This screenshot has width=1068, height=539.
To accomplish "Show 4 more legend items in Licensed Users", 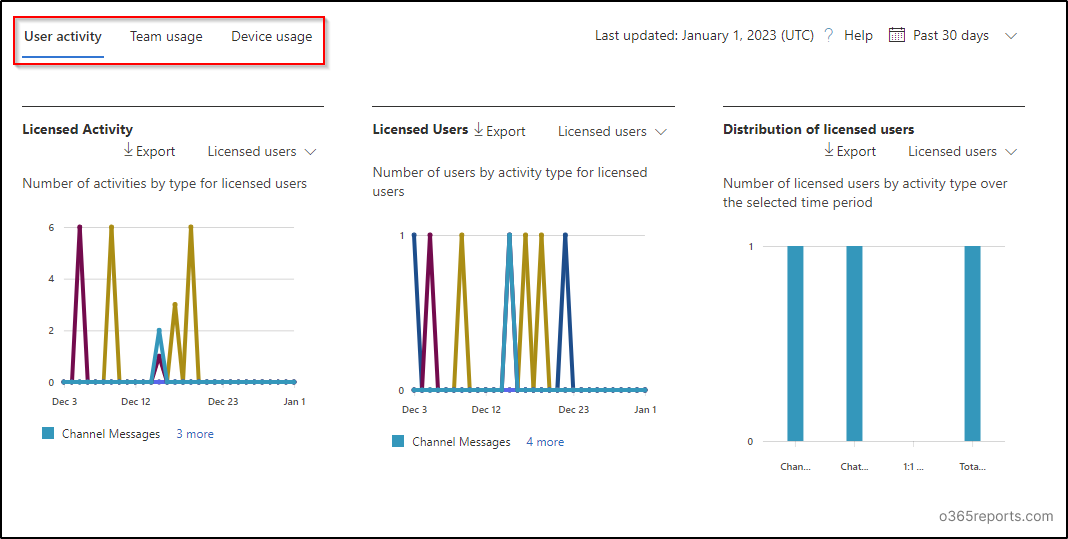I will 545,442.
